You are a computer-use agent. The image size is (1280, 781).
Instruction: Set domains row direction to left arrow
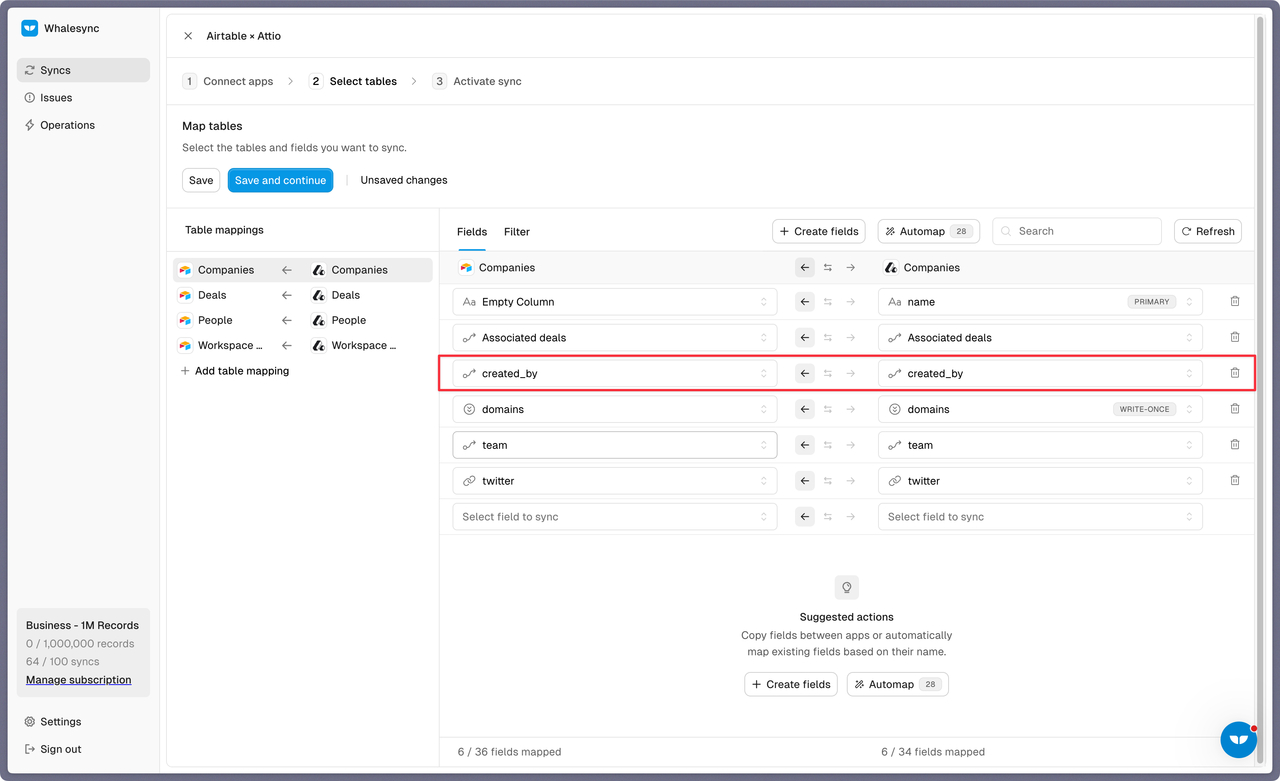pos(805,409)
